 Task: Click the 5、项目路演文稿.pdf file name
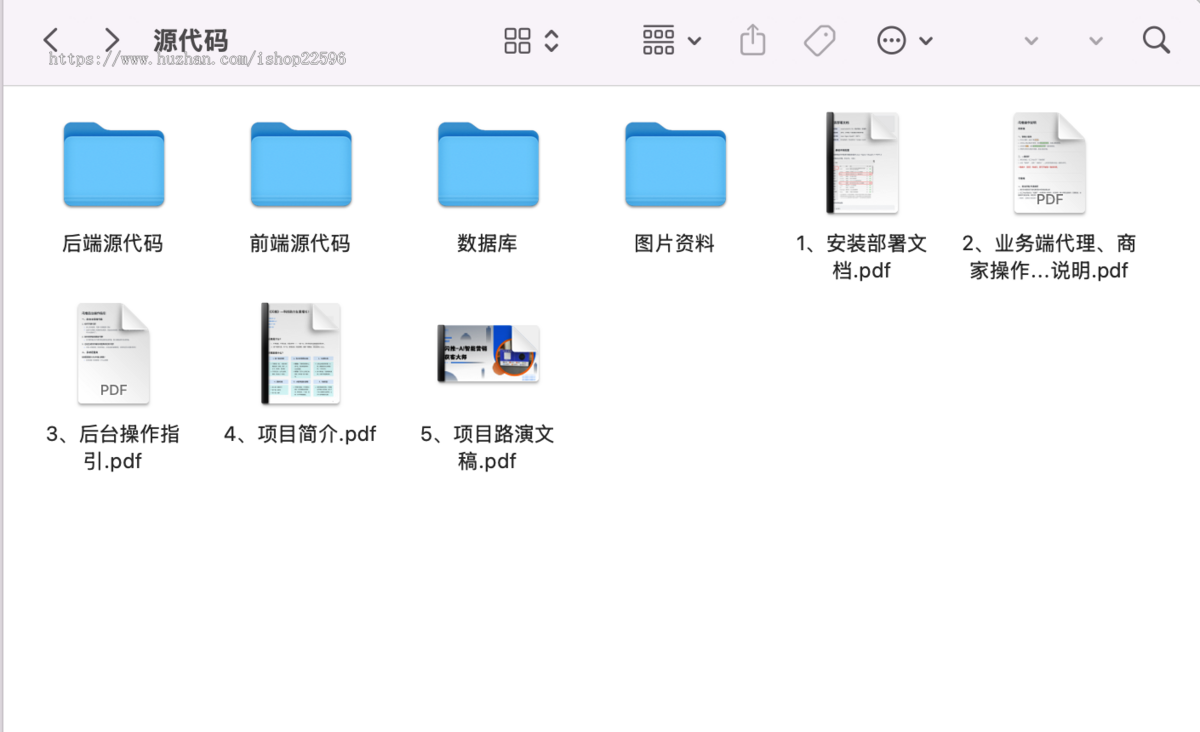(487, 447)
